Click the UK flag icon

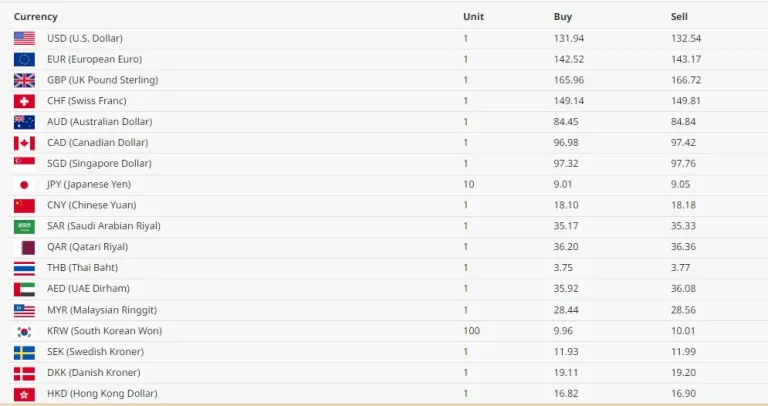coord(24,80)
